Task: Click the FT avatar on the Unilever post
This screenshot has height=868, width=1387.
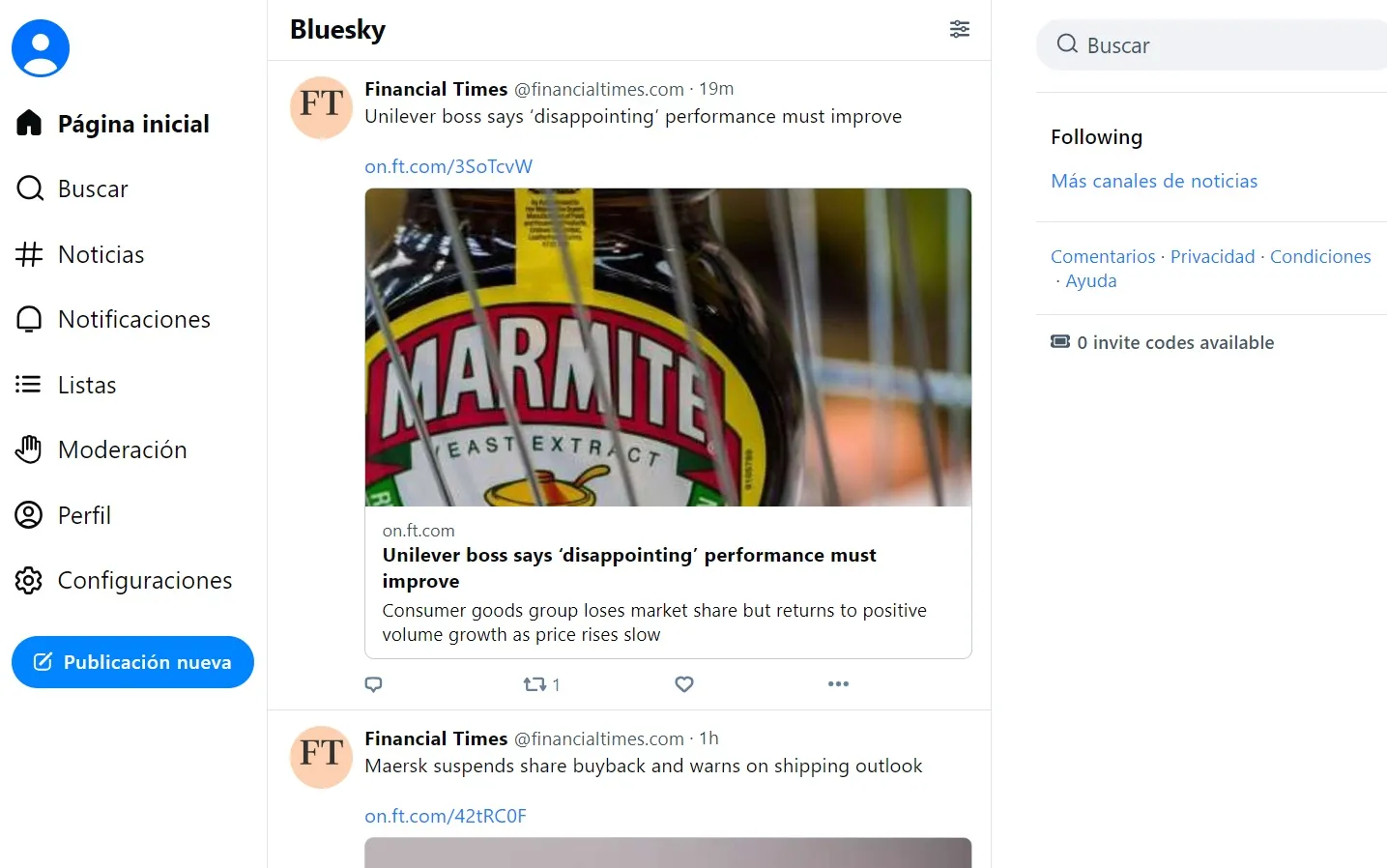Action: [322, 107]
